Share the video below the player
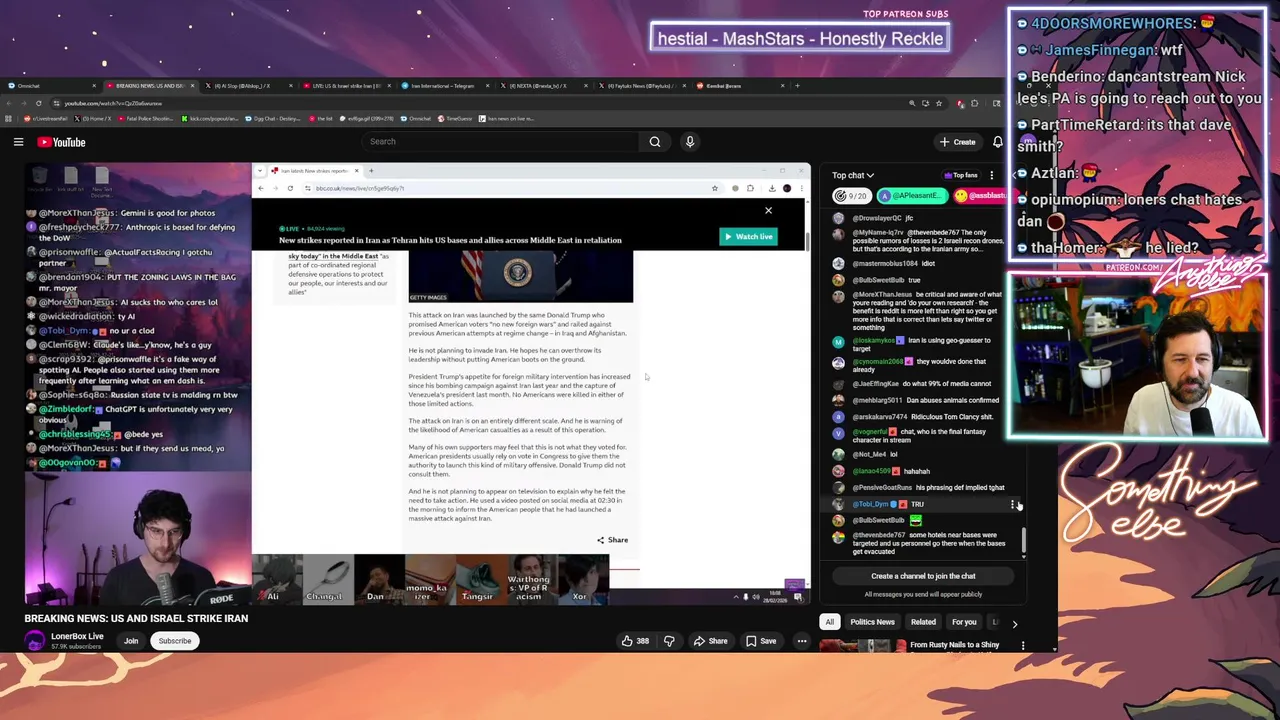Viewport: 1280px width, 720px height. coord(710,641)
